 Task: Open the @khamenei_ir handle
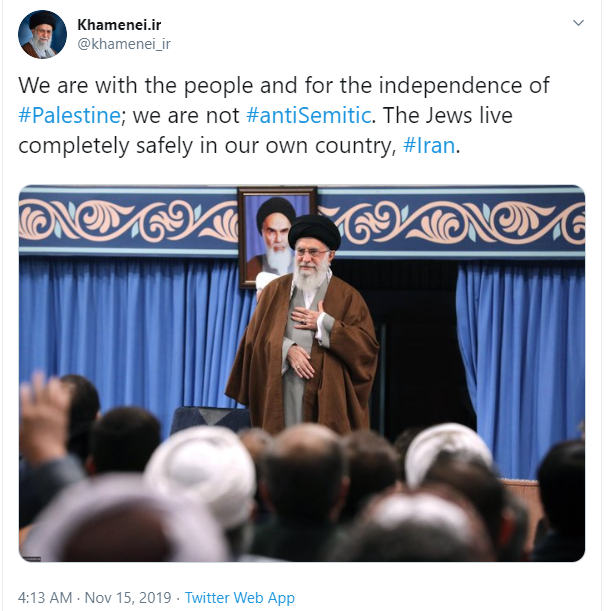tap(124, 44)
